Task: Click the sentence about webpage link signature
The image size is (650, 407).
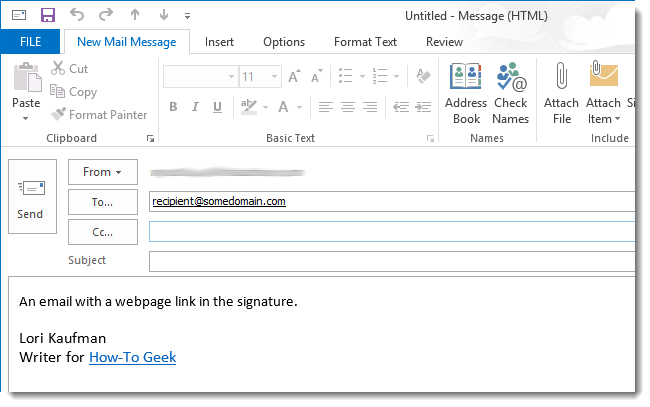Action: (158, 301)
